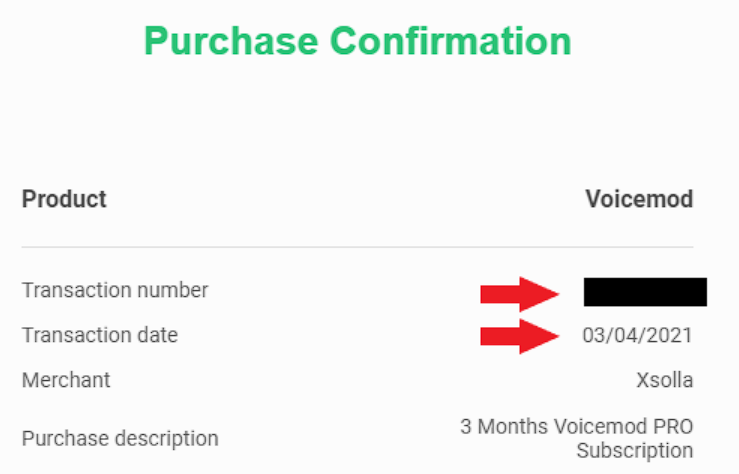Click the word Confirmation in the title
Image resolution: width=739 pixels, height=474 pixels.
tap(451, 41)
